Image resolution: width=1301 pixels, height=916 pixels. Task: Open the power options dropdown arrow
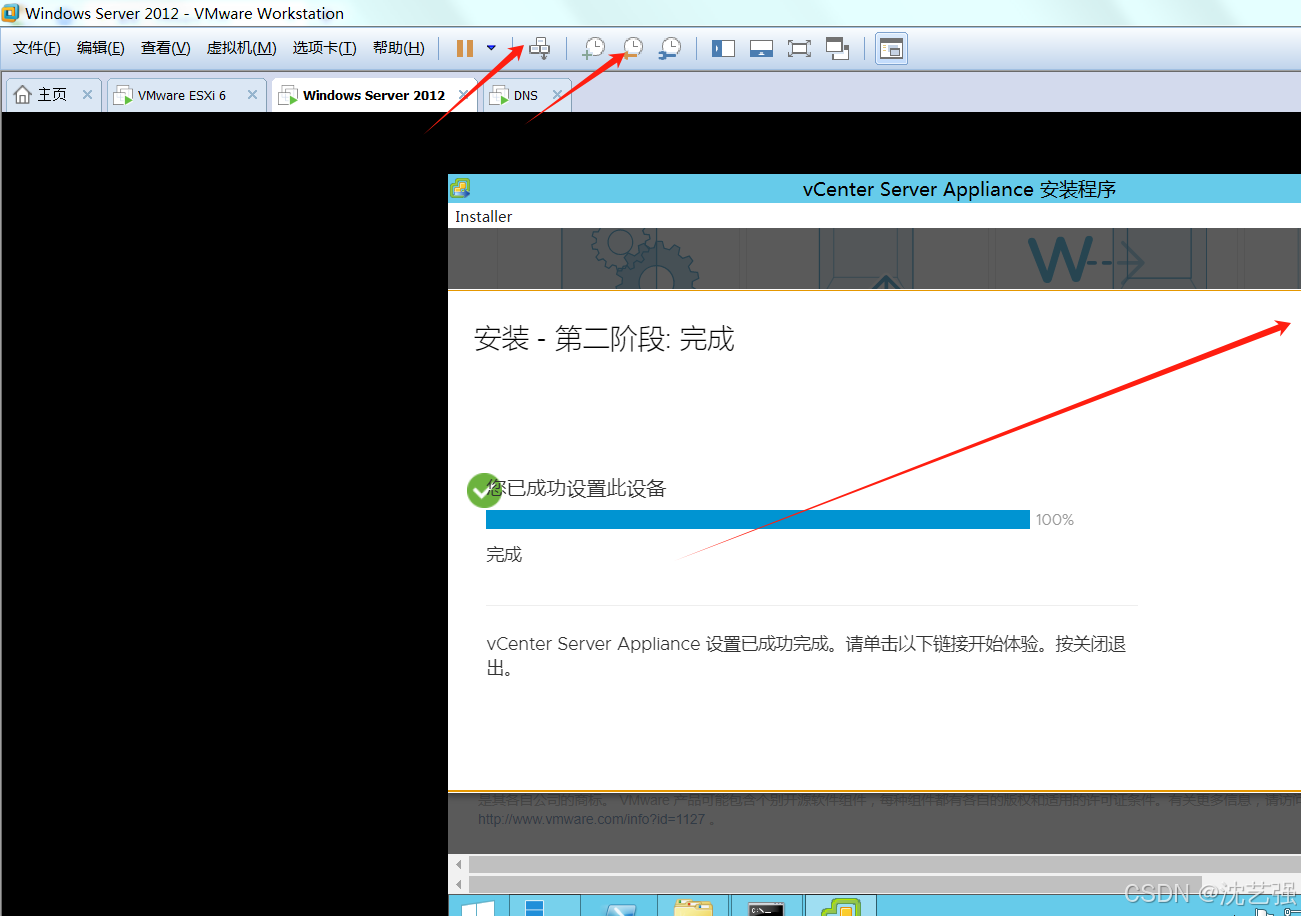pos(491,48)
